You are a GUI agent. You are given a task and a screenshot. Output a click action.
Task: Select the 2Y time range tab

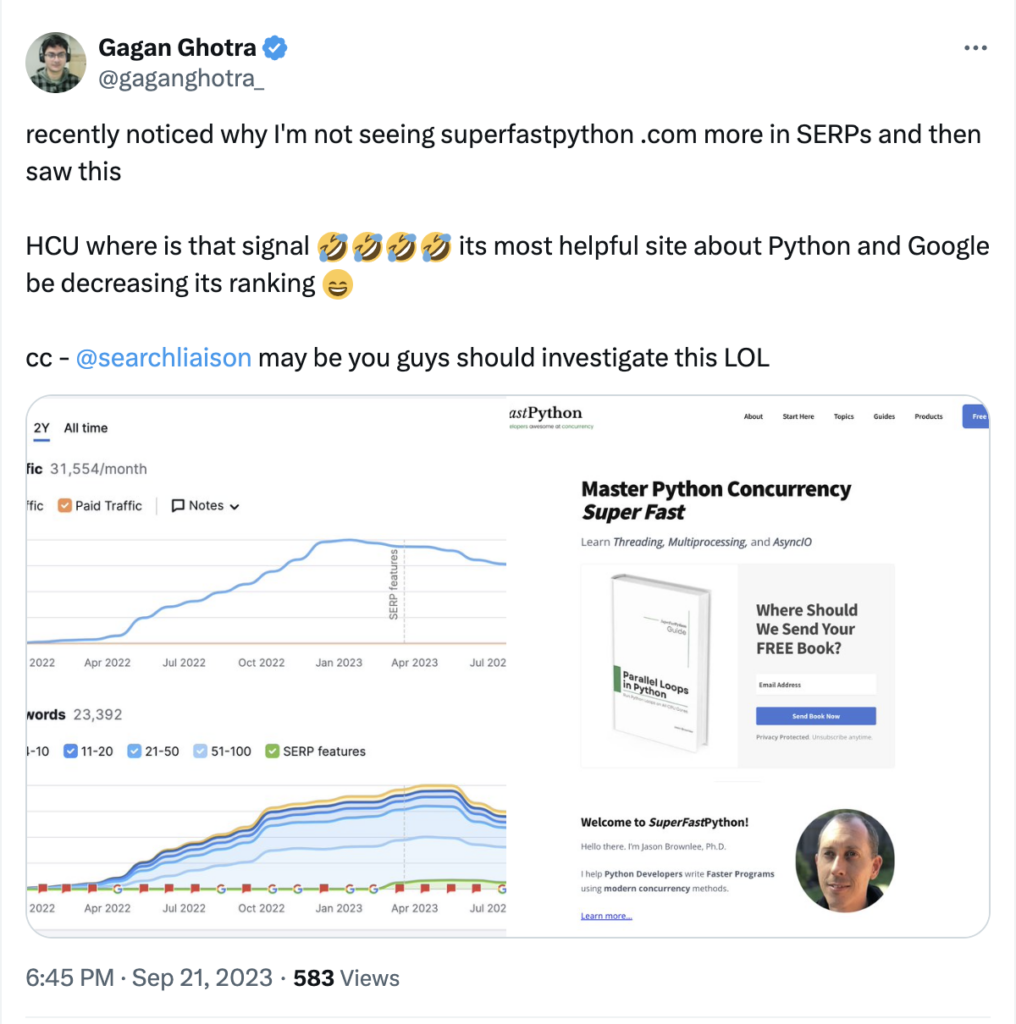coord(42,428)
